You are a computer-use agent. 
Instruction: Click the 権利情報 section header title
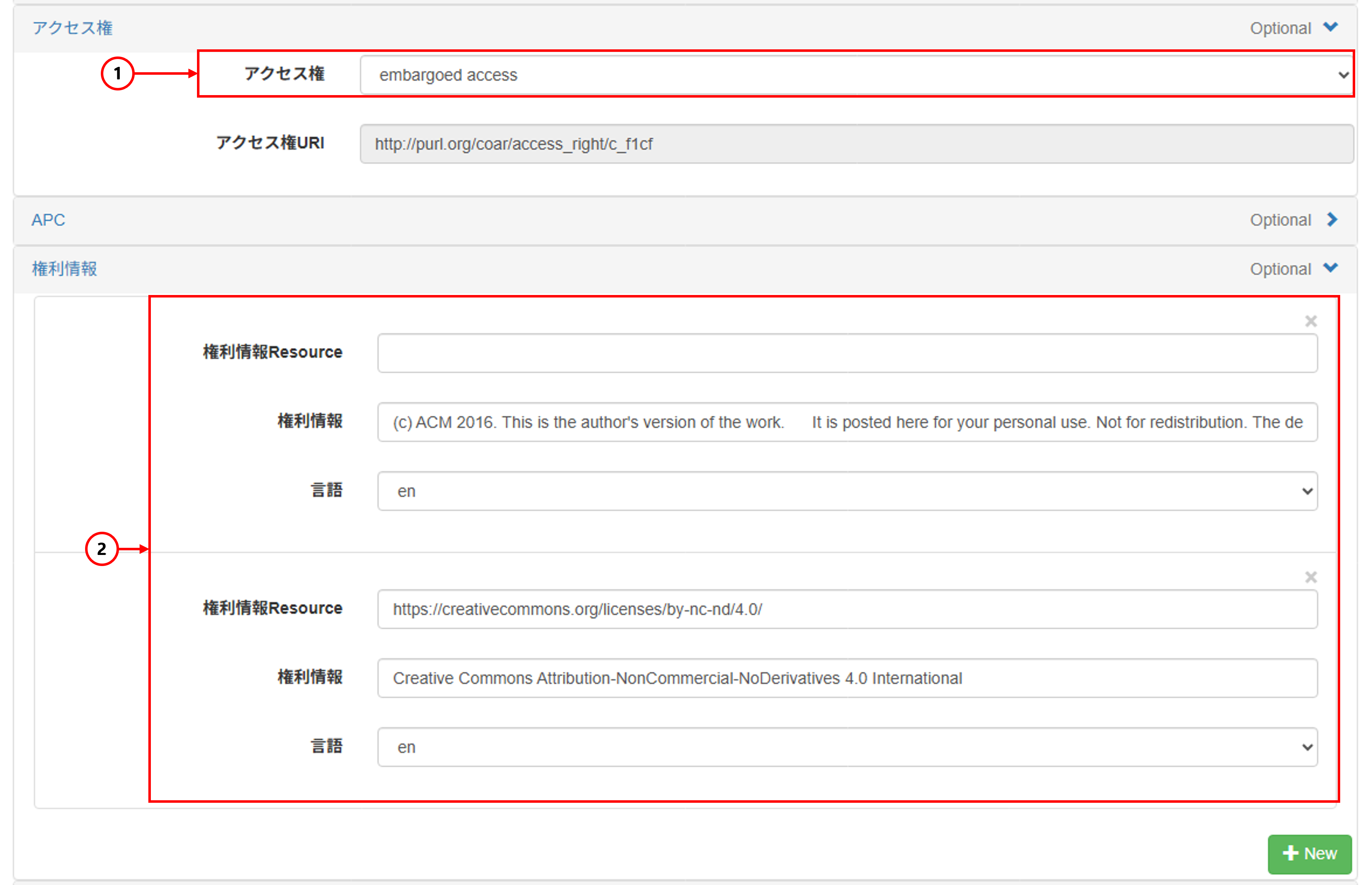(x=64, y=269)
